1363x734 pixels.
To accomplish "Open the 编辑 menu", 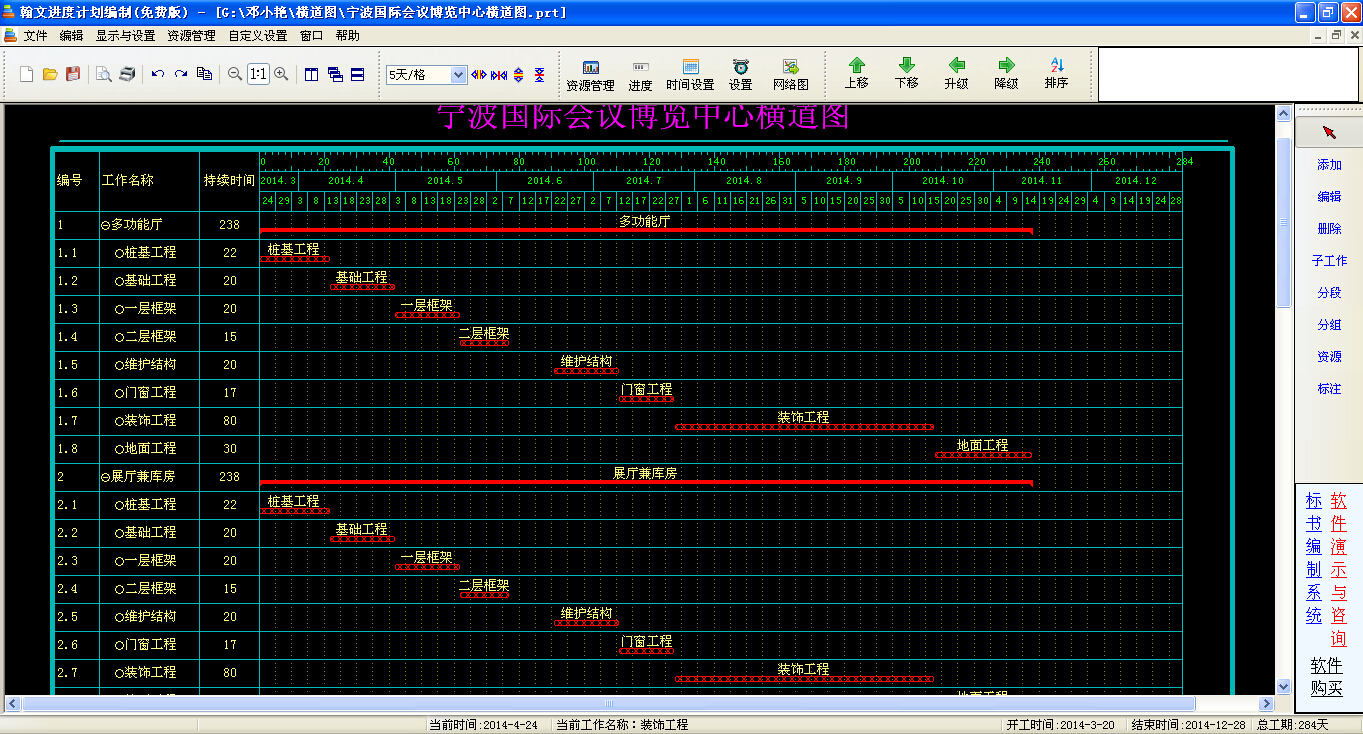I will (x=72, y=35).
